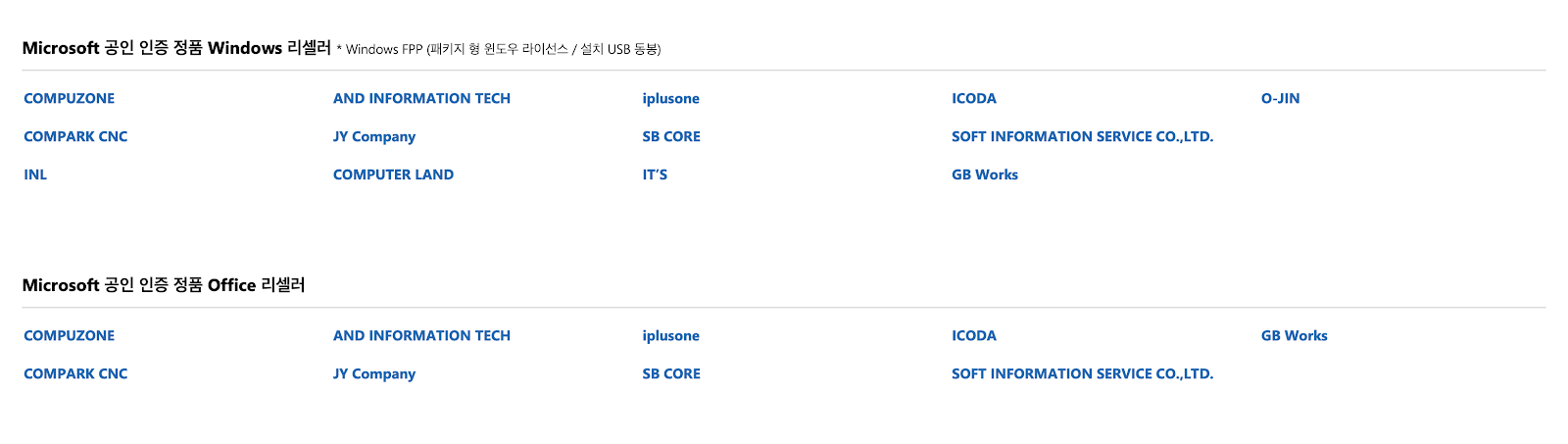
Task: Open SOFT INFORMATION SERVICE link under Windows
Action: point(1082,136)
